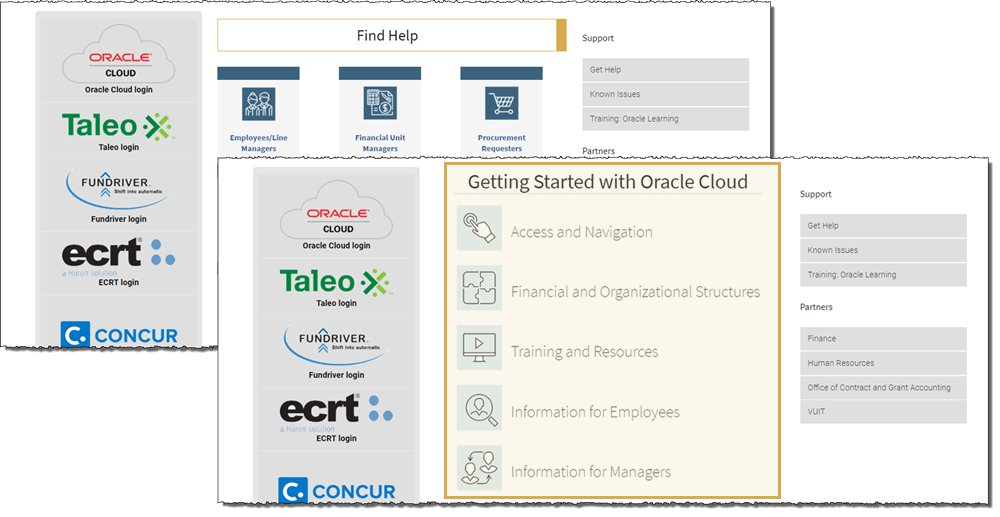This screenshot has width=1000, height=517.
Task: Open the Financial Unit Managers icon tile
Action: [379, 102]
